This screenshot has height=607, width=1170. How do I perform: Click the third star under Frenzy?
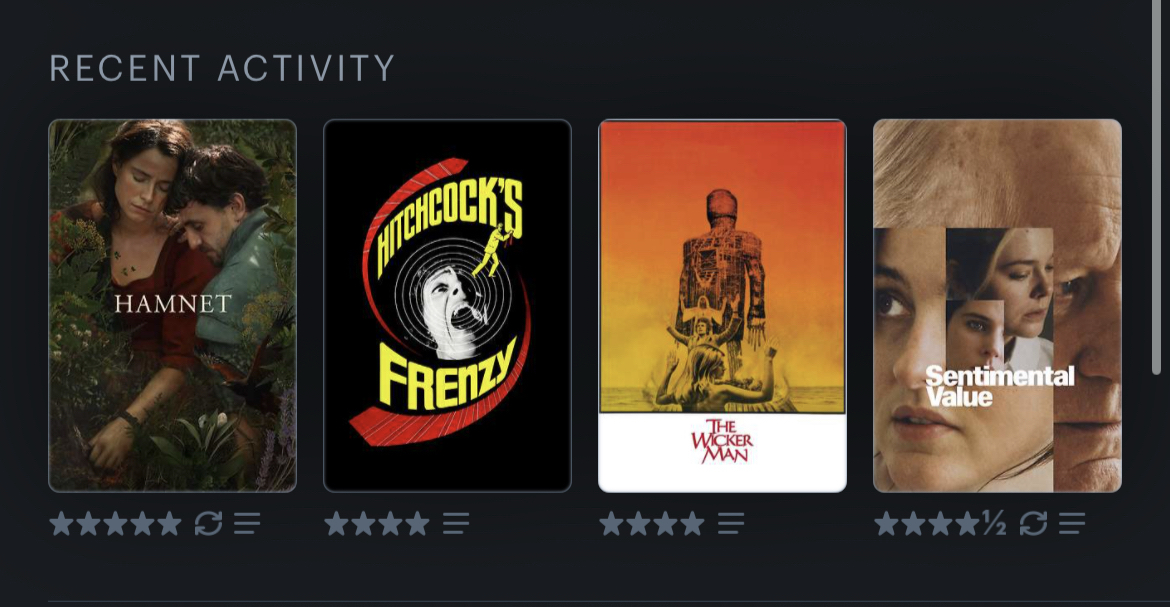click(390, 523)
